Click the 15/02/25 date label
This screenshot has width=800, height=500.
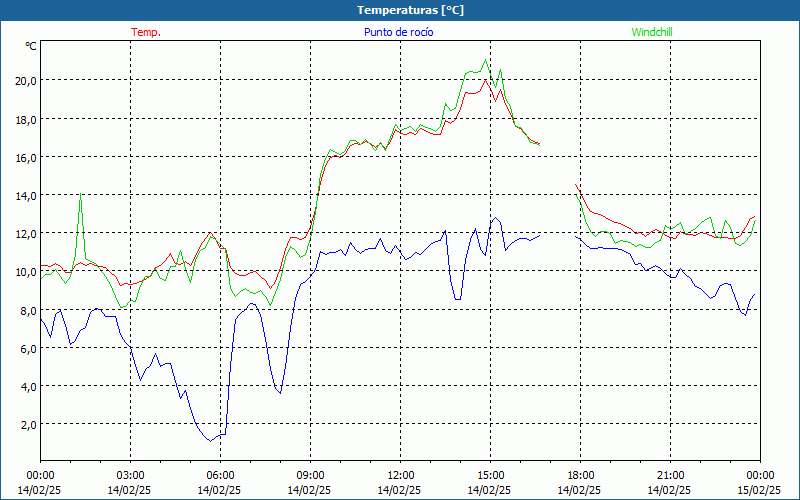coord(760,490)
